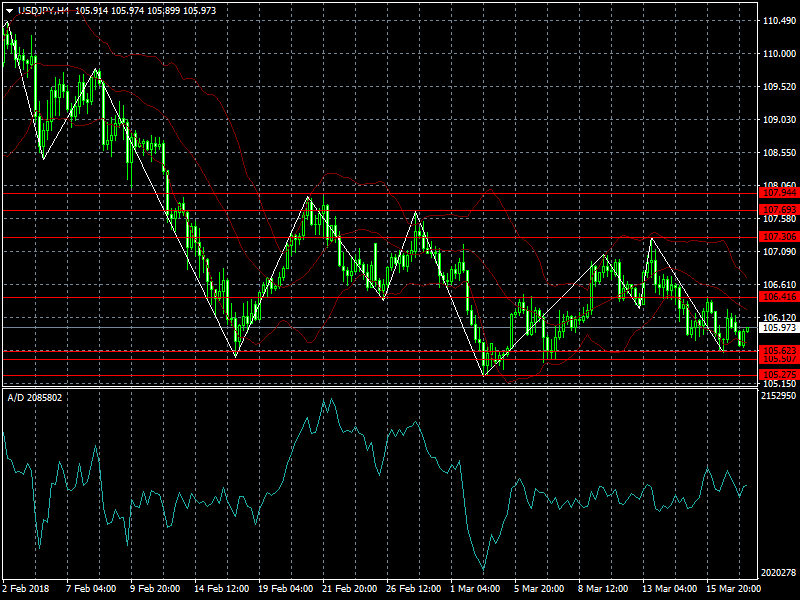Screen dimensions: 800x600
Task: Click the 108.550 price axis value
Action: (779, 153)
